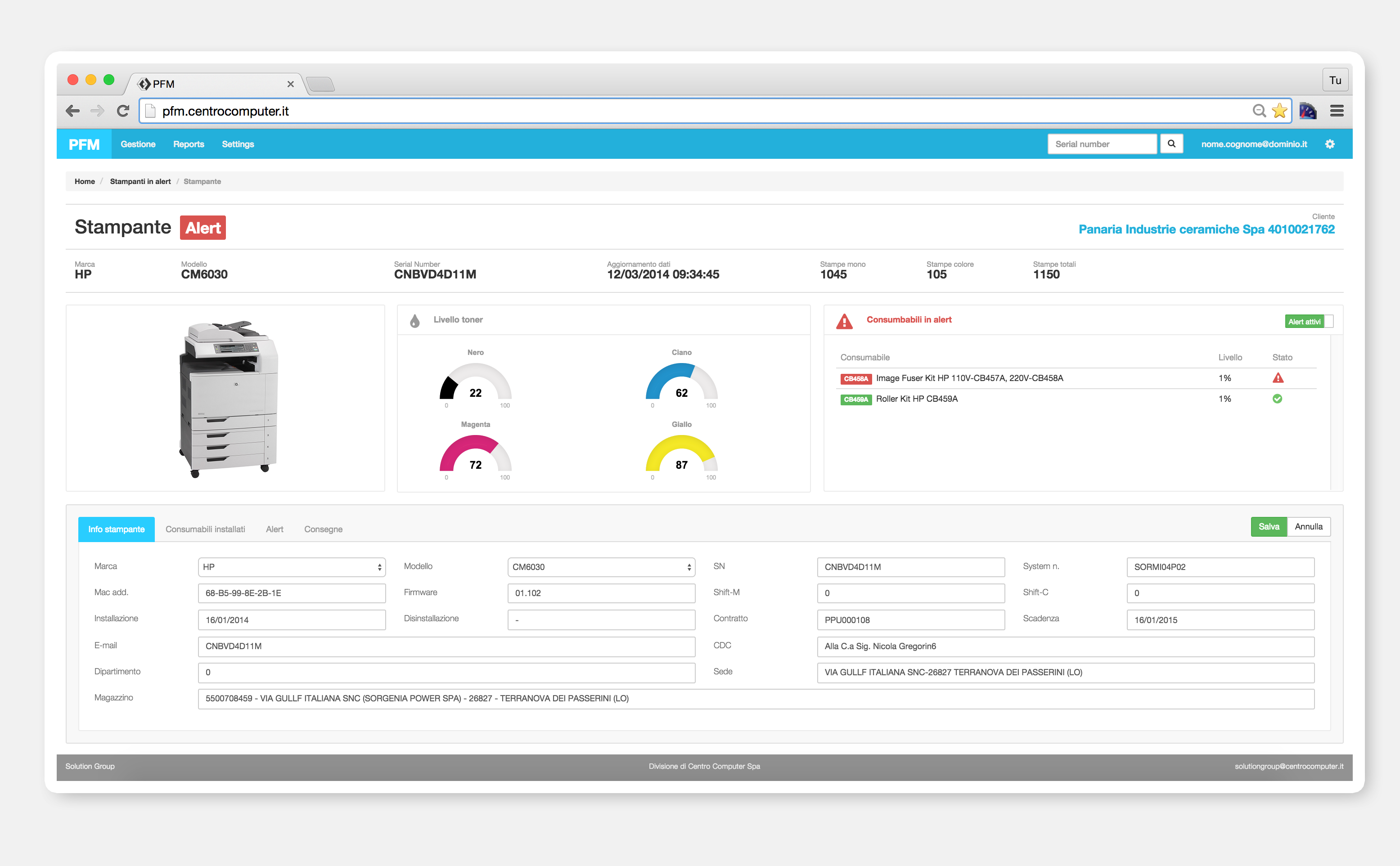The height and width of the screenshot is (866, 1400).
Task: Focus the Magazzino input field
Action: pos(756,699)
